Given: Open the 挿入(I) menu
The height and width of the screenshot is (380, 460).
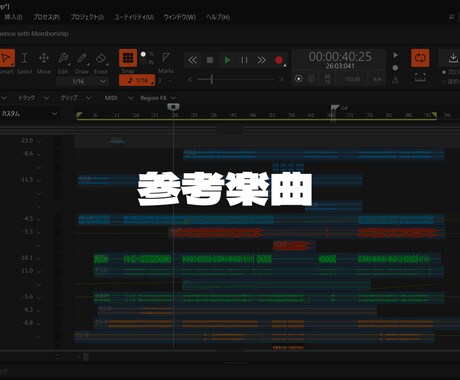Looking at the screenshot, I should (13, 17).
